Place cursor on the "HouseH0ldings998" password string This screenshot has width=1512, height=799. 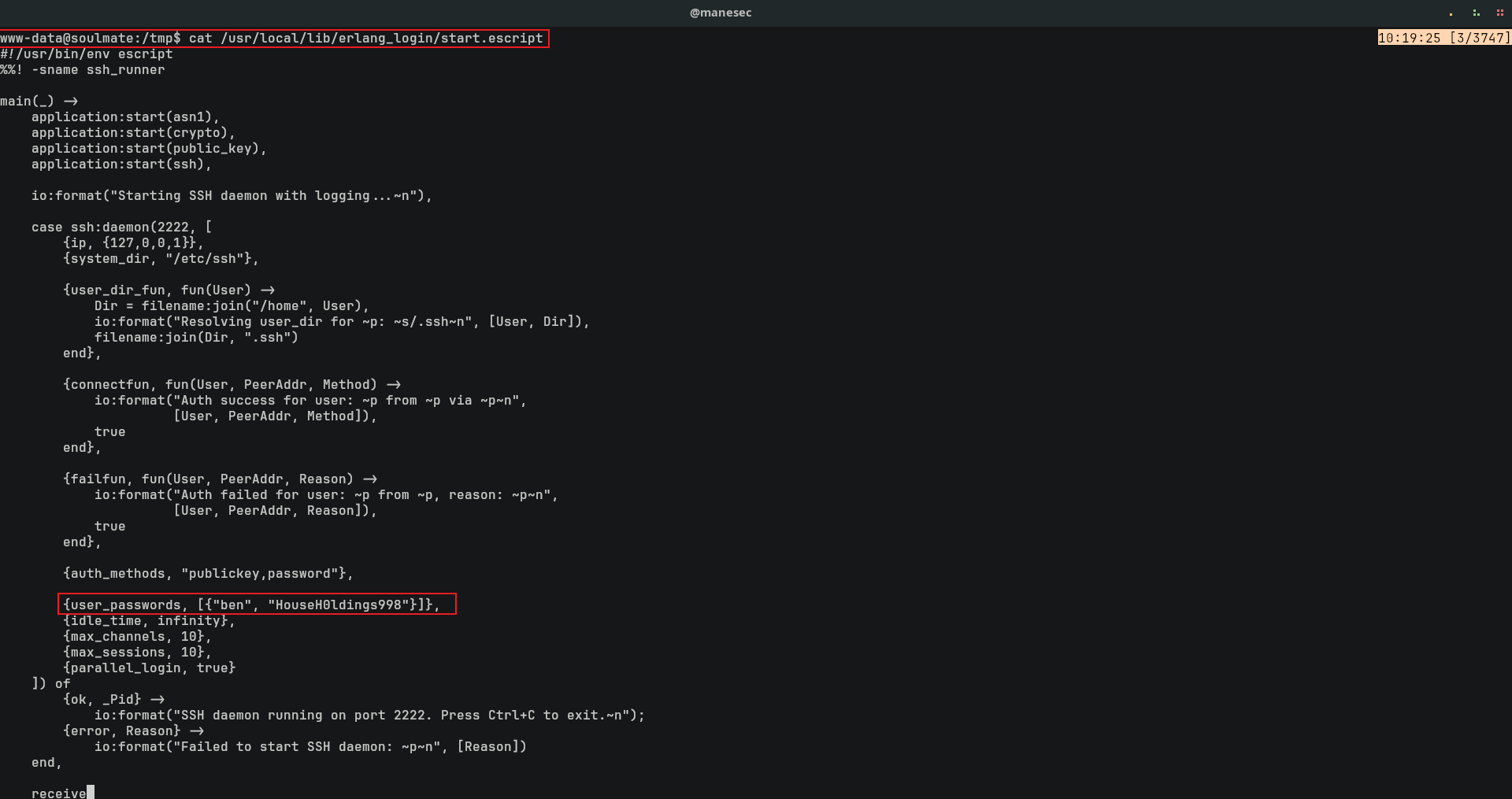pyautogui.click(x=338, y=605)
